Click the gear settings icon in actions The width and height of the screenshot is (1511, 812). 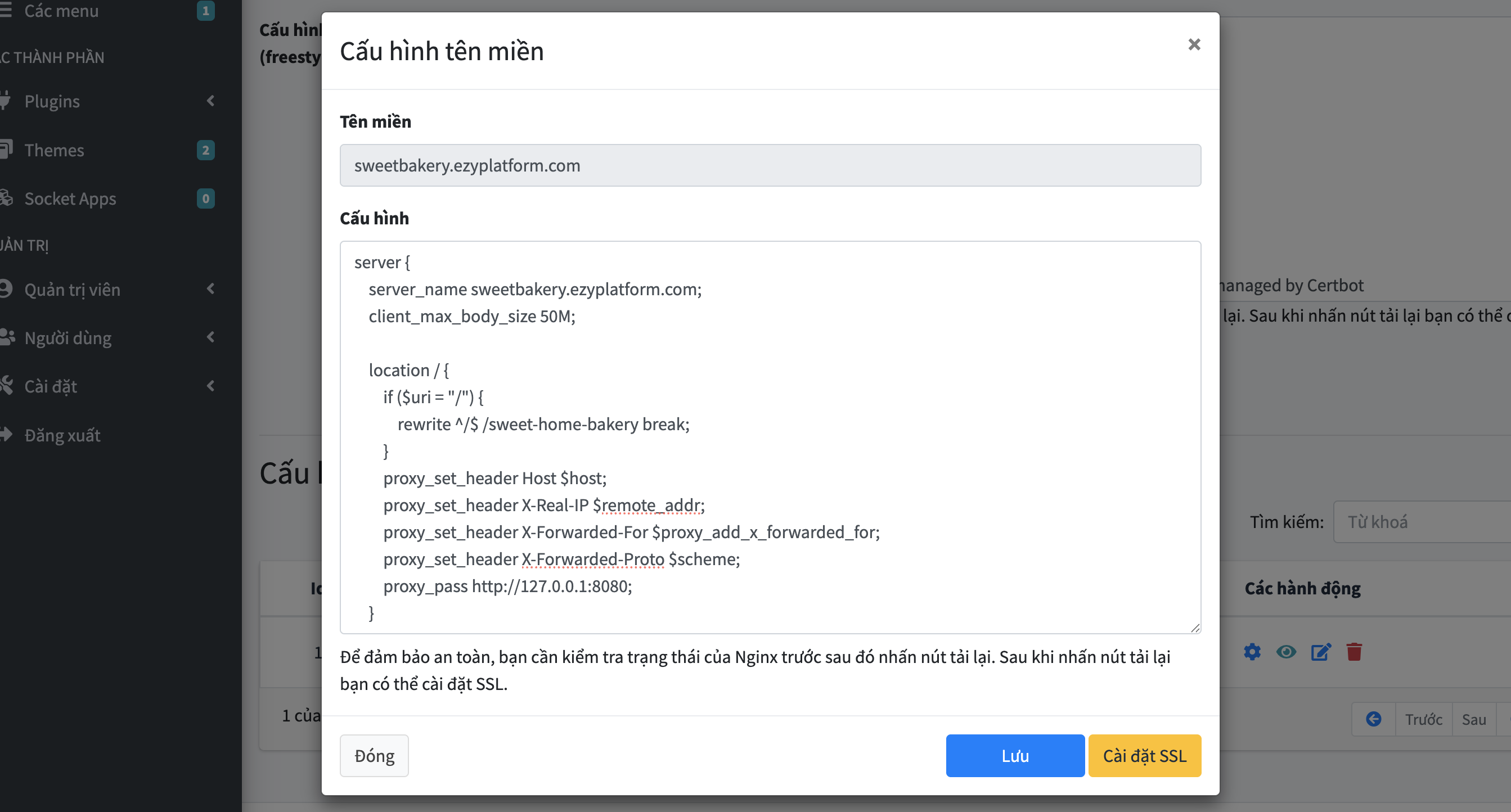[1252, 652]
